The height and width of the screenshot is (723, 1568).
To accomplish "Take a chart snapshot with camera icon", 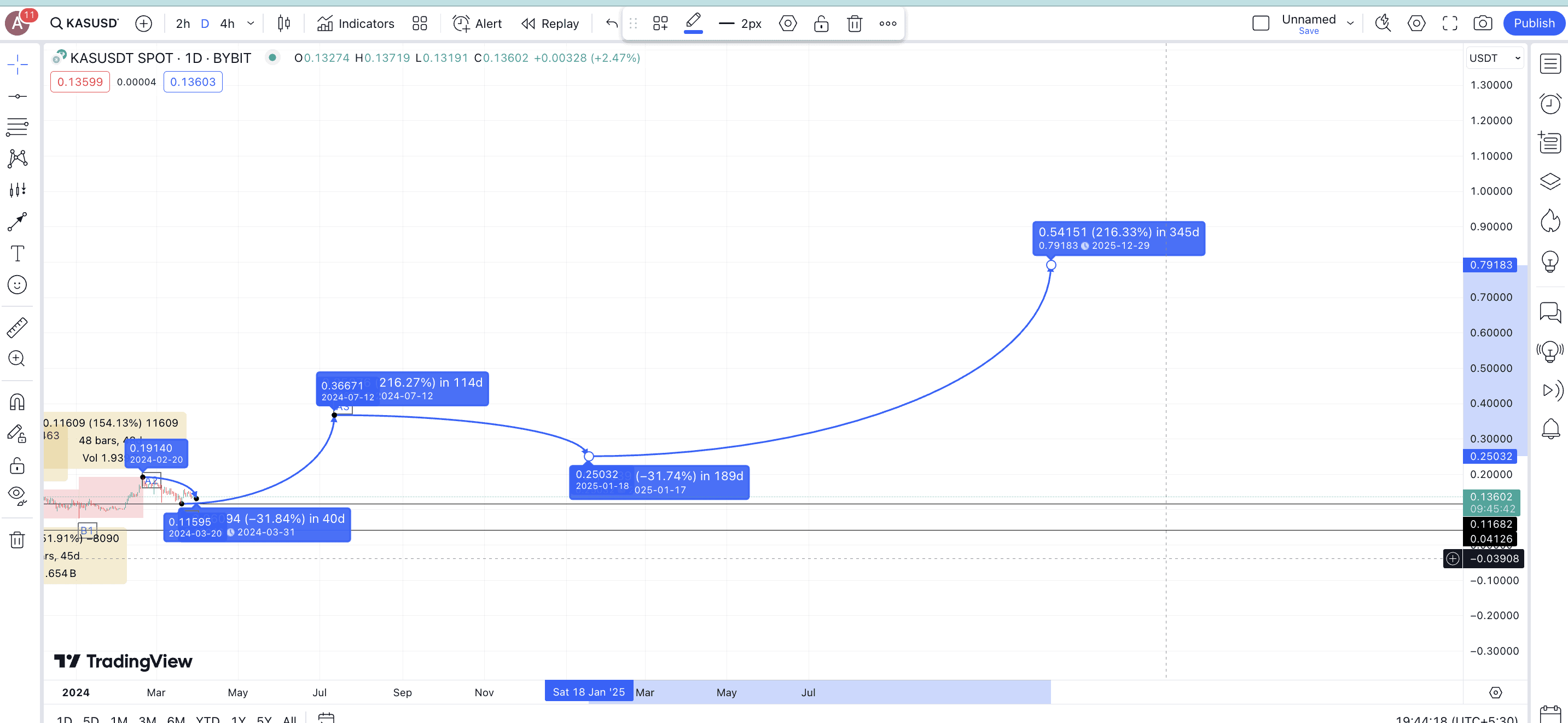I will (x=1482, y=24).
